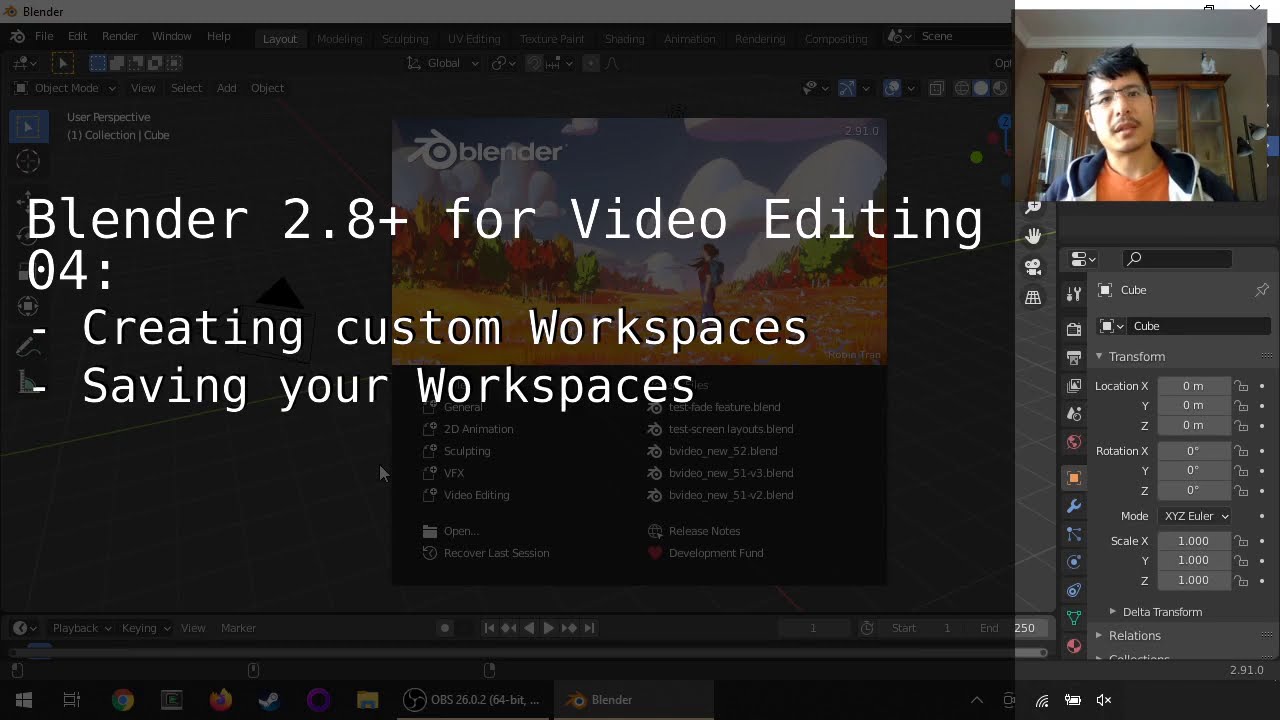Screen dimensions: 1280x720
Task: Click the Location X value field
Action: 1193,386
